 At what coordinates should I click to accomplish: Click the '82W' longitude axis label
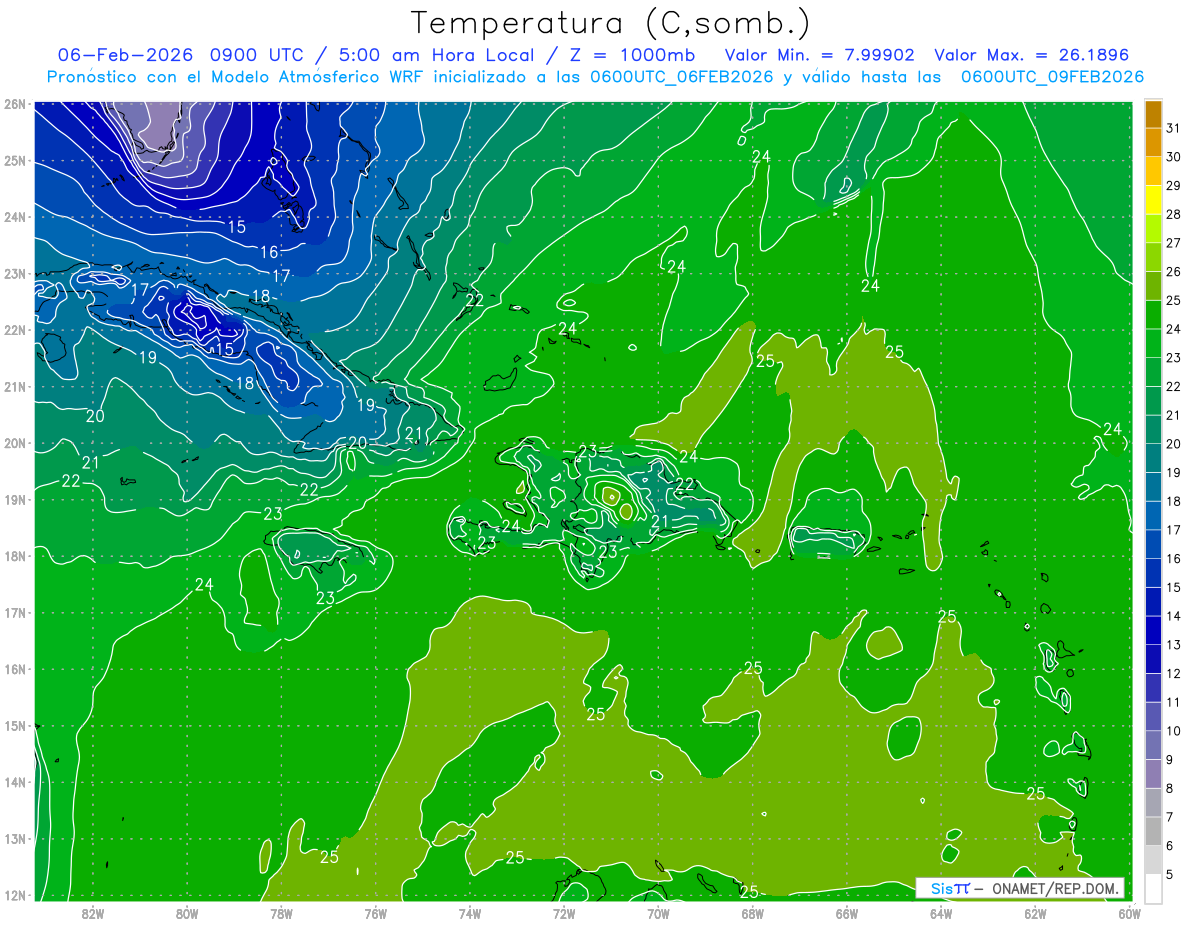pyautogui.click(x=93, y=913)
